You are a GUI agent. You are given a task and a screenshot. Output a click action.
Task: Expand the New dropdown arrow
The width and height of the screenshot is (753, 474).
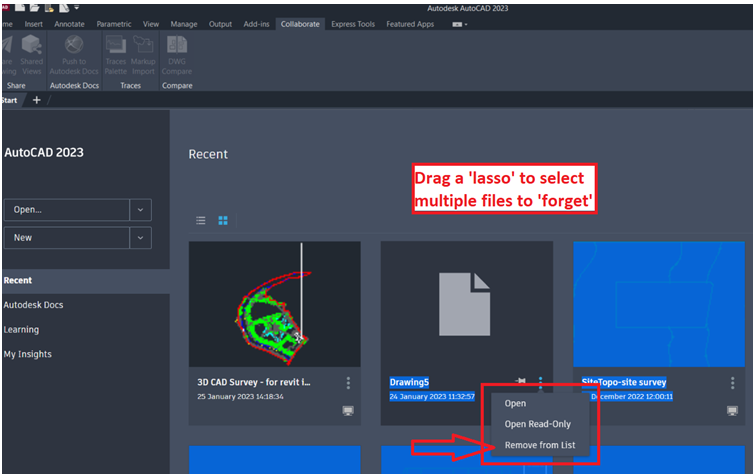click(140, 238)
